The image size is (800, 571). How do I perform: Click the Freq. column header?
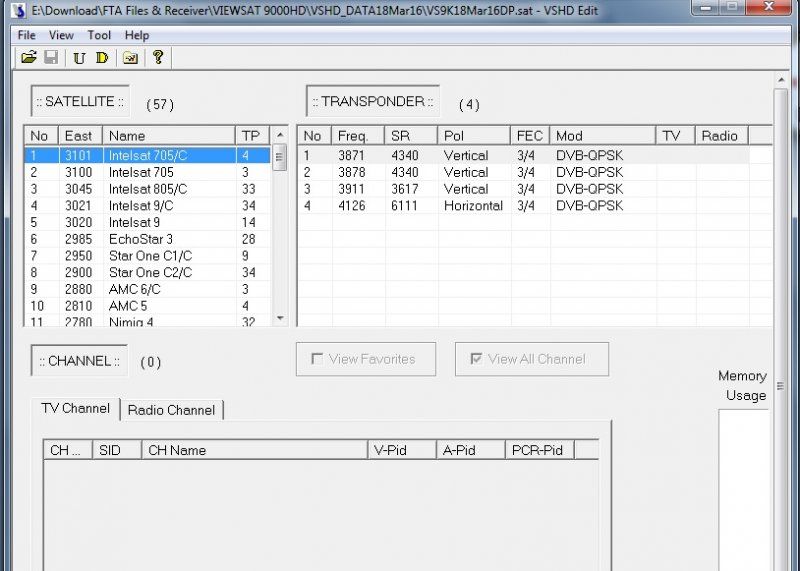358,136
